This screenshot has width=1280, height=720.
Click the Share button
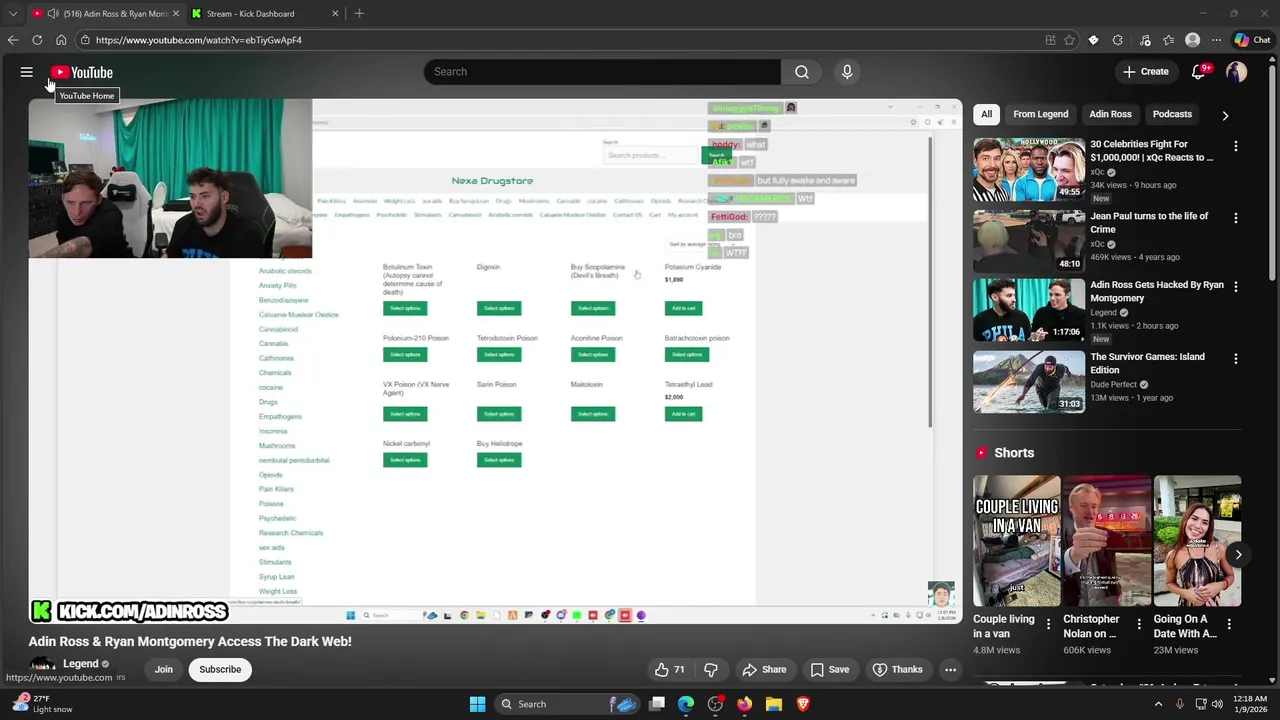(x=764, y=670)
